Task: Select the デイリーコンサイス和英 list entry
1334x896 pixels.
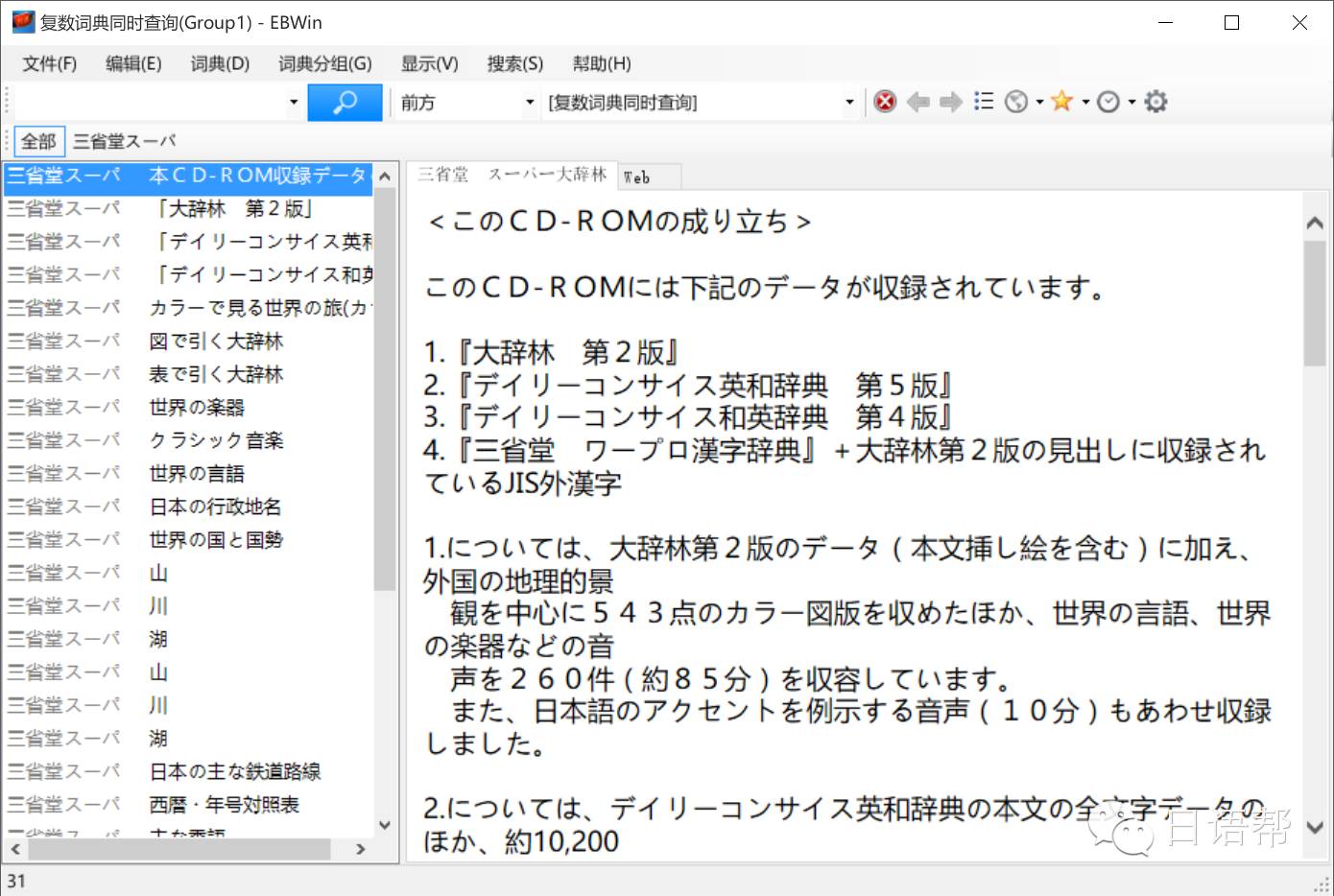Action: (x=188, y=275)
